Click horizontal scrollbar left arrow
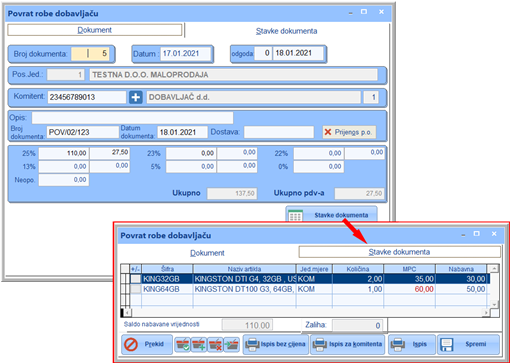This screenshot has height=363, width=510. coord(128,313)
